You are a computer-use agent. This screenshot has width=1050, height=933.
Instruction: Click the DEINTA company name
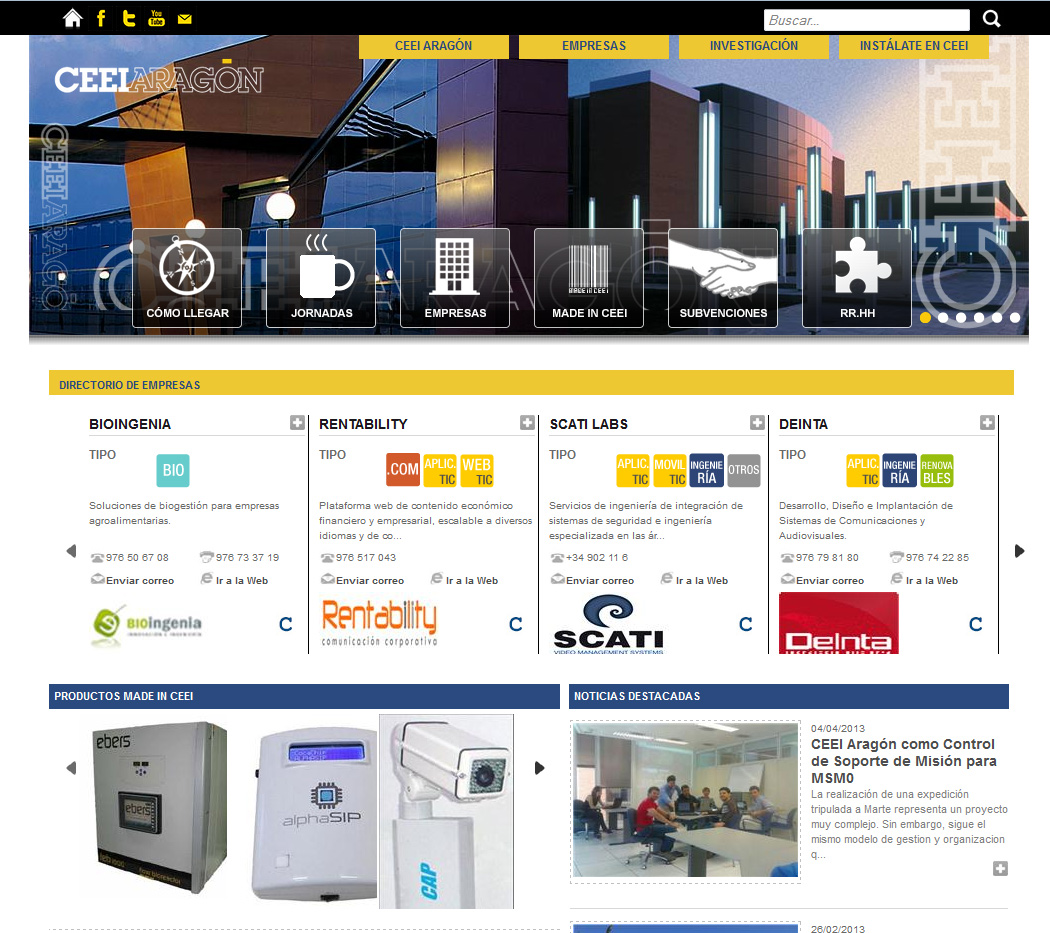(x=804, y=424)
